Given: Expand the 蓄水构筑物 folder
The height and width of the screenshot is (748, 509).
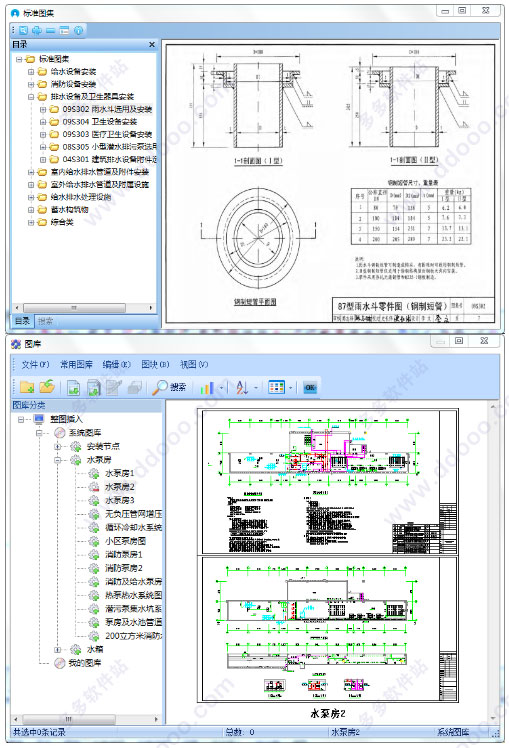Looking at the screenshot, I should 31,209.
